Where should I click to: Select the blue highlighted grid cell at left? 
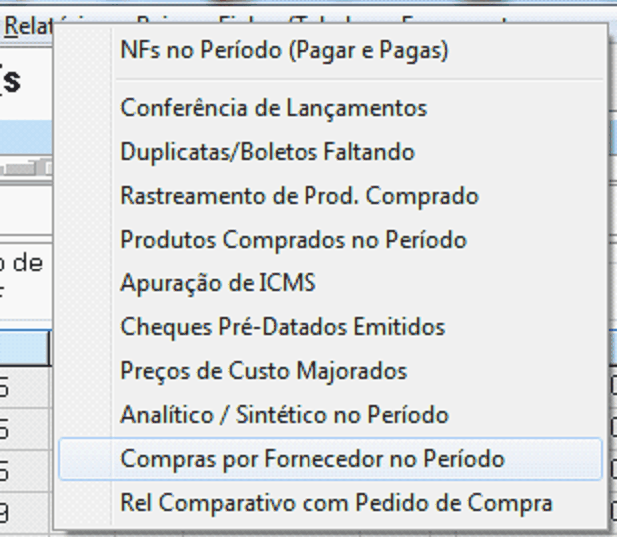24,347
